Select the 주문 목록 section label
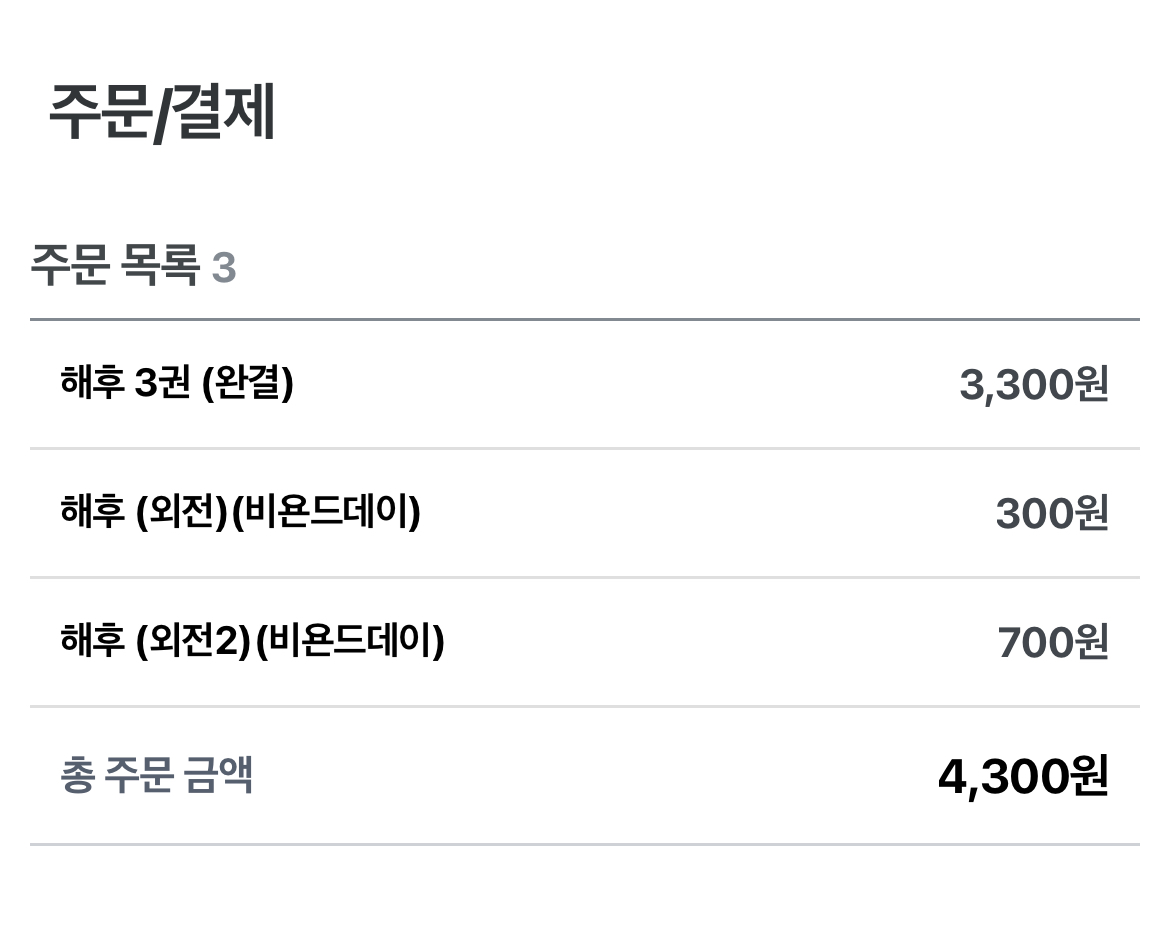This screenshot has width=1170, height=928. 114,268
